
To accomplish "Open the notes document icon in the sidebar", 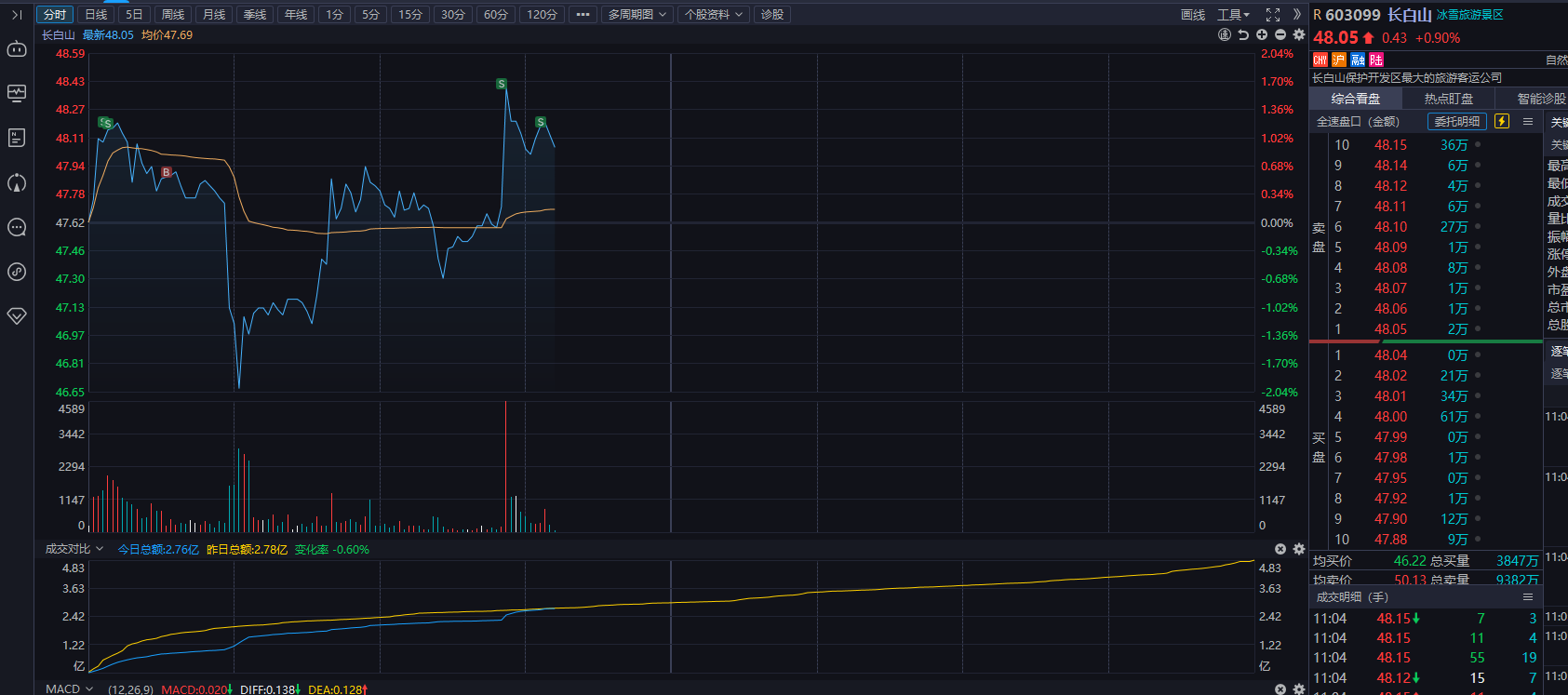I will (x=17, y=138).
